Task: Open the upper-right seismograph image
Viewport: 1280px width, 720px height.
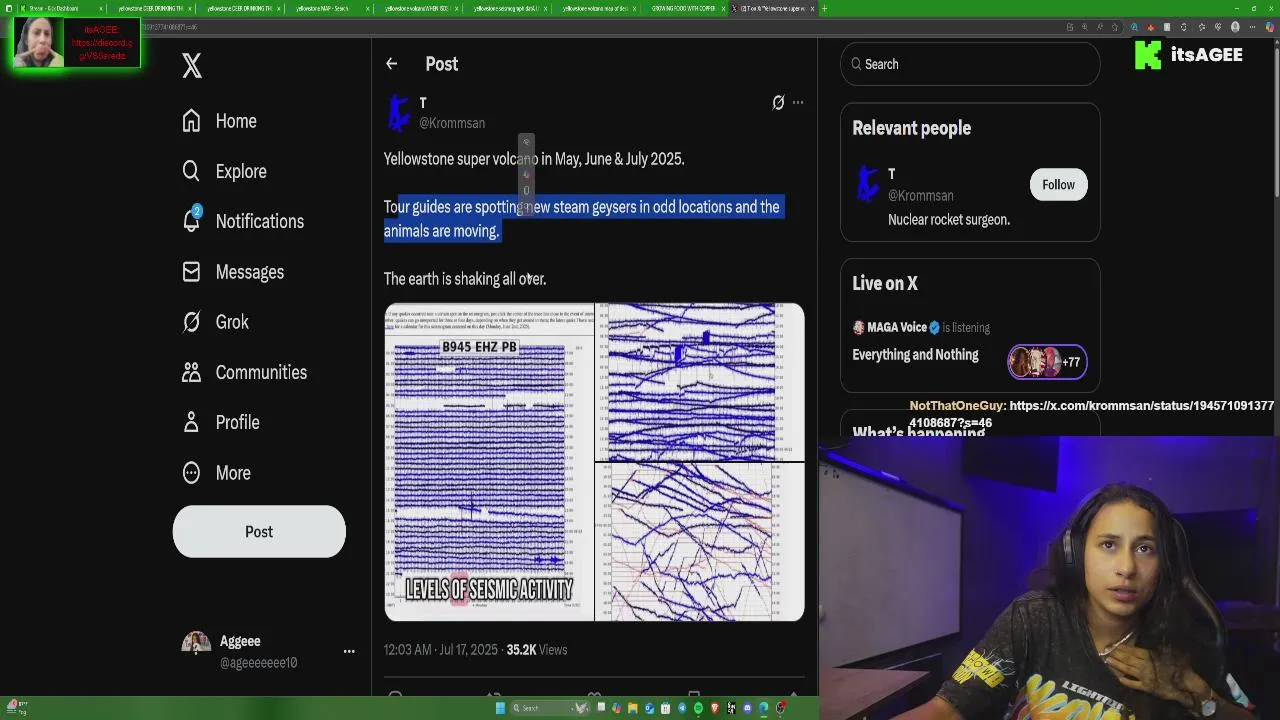Action: [700, 381]
